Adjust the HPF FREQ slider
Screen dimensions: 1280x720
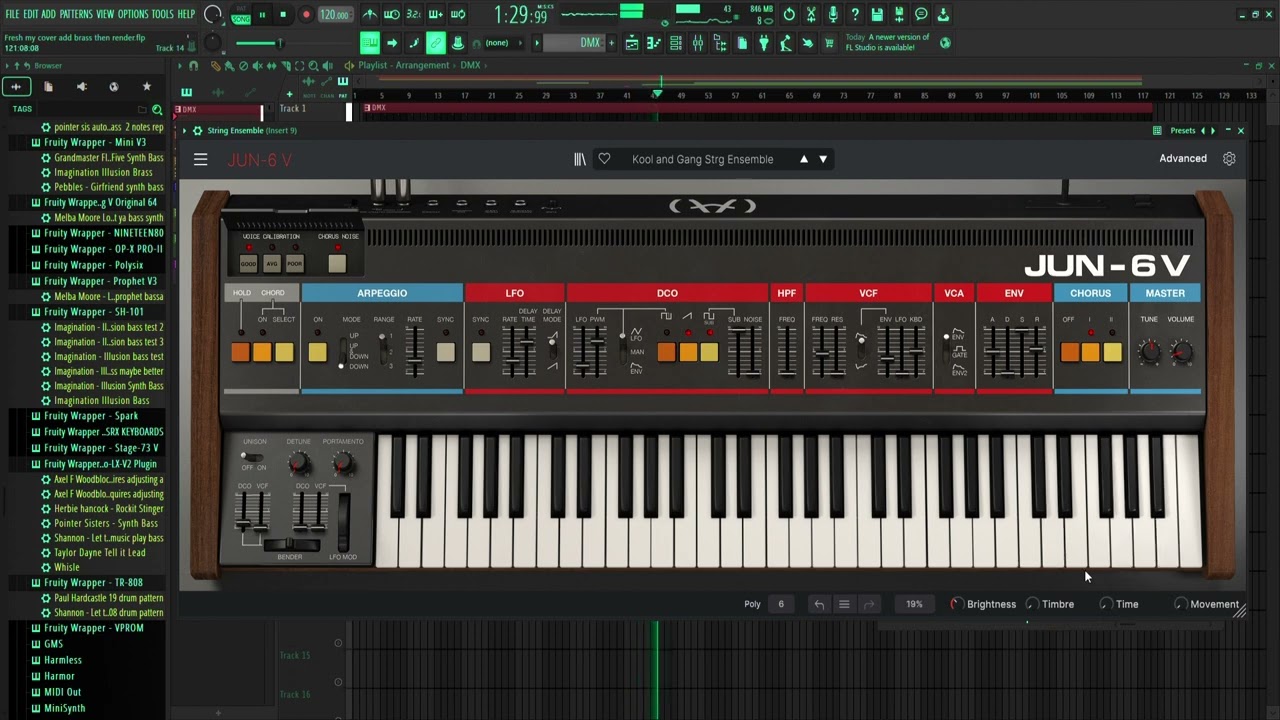(x=787, y=352)
